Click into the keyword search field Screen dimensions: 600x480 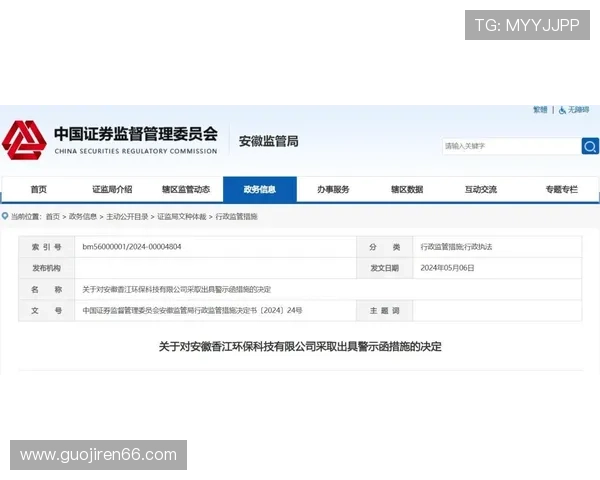tap(512, 146)
